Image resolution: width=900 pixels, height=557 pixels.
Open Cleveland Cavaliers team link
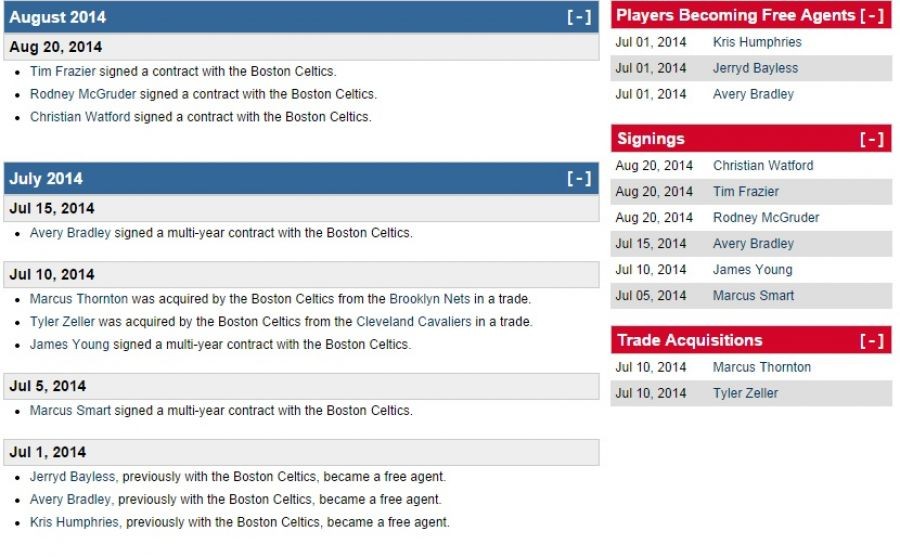pos(414,322)
